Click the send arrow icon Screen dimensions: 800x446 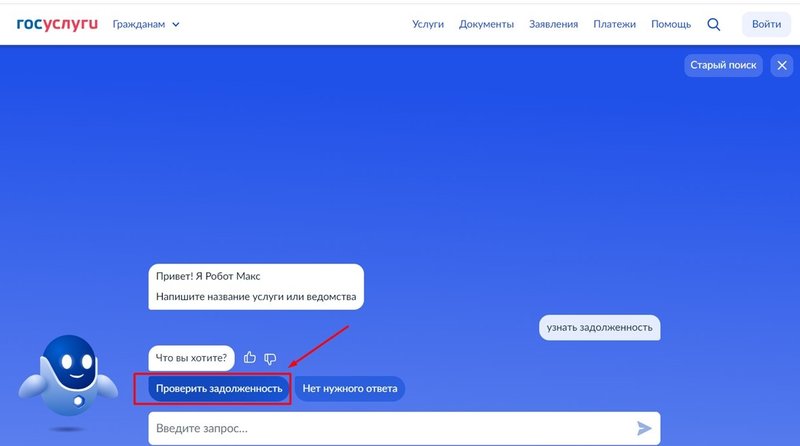click(x=644, y=428)
